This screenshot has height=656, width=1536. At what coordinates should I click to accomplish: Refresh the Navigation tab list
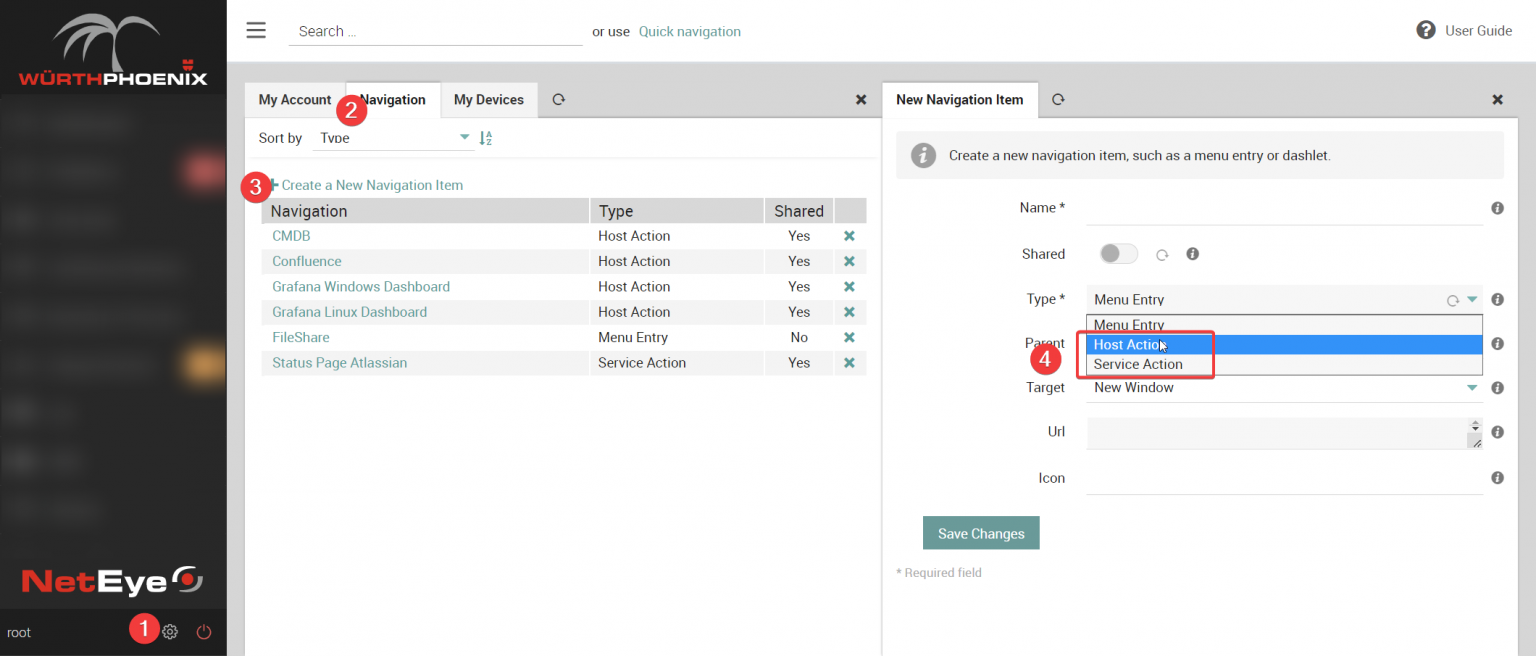tap(558, 99)
